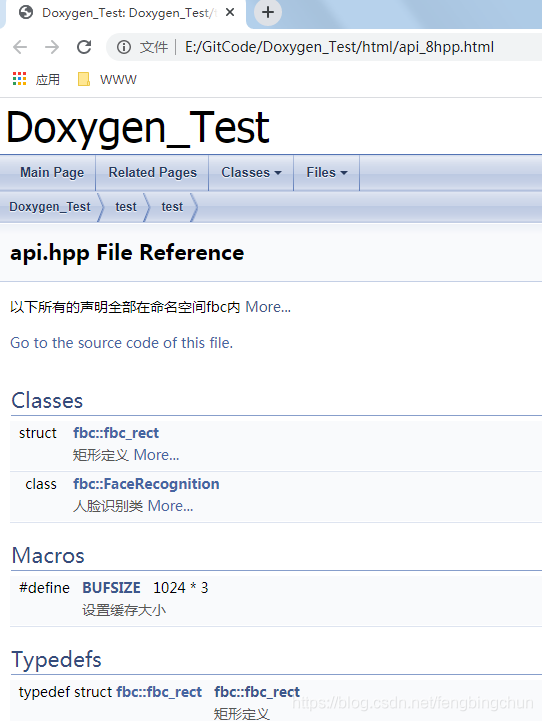The image size is (542, 721).
Task: Open the WWW bookmarks folder
Action: click(107, 79)
